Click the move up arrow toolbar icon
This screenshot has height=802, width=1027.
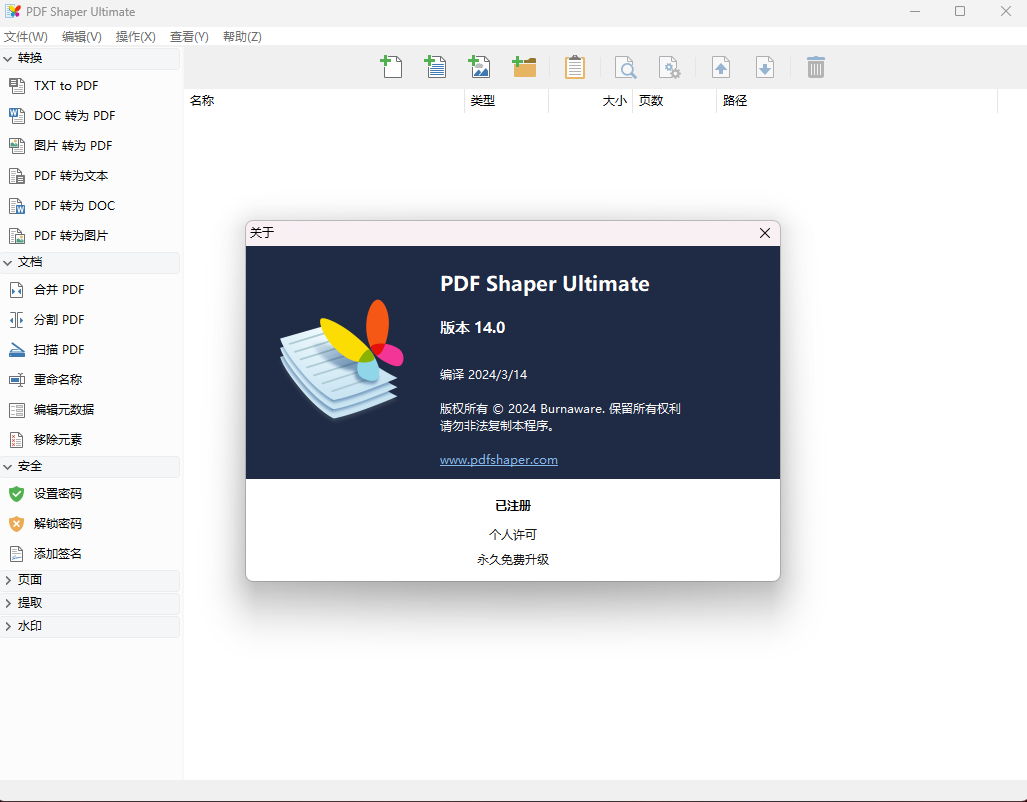tap(720, 67)
